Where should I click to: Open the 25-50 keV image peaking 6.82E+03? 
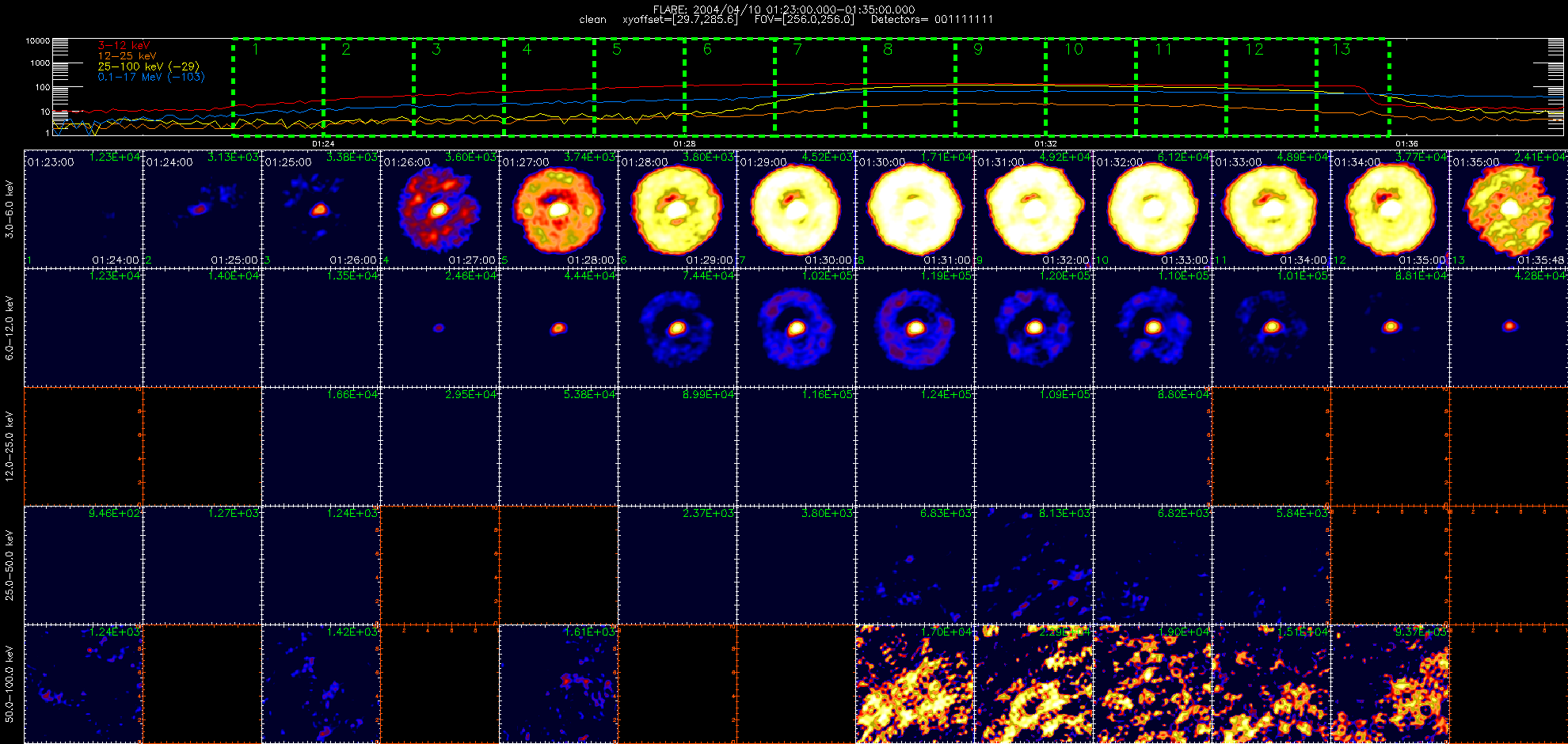tap(1152, 565)
